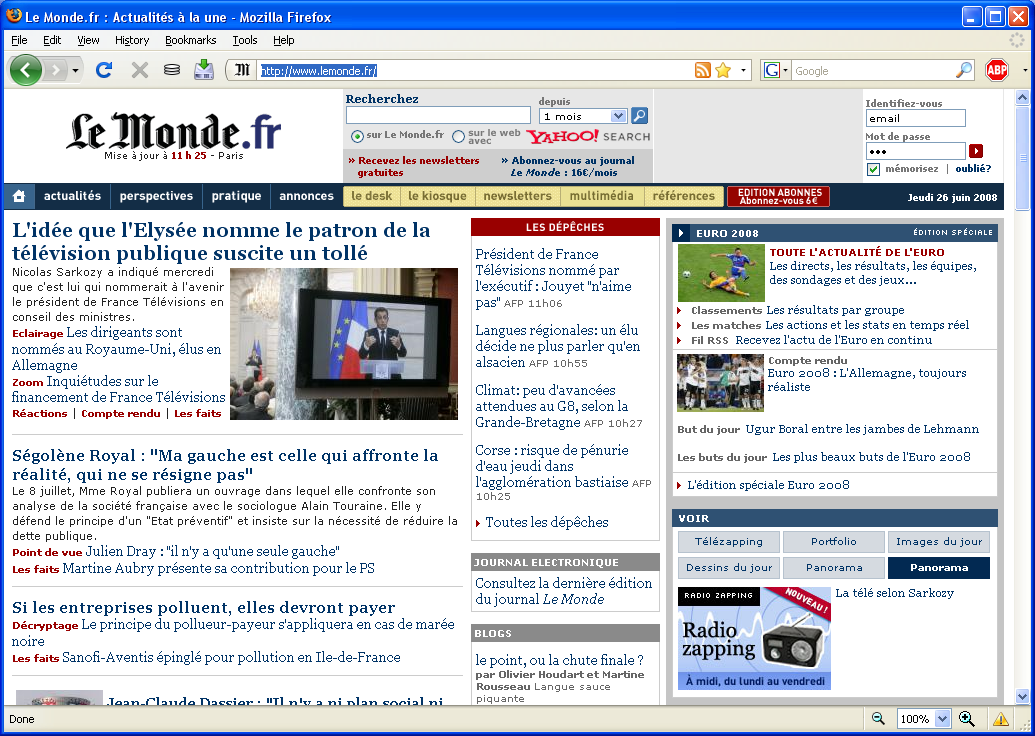This screenshot has height=736, width=1035.
Task: Reload the page with the refresh icon
Action: (104, 70)
